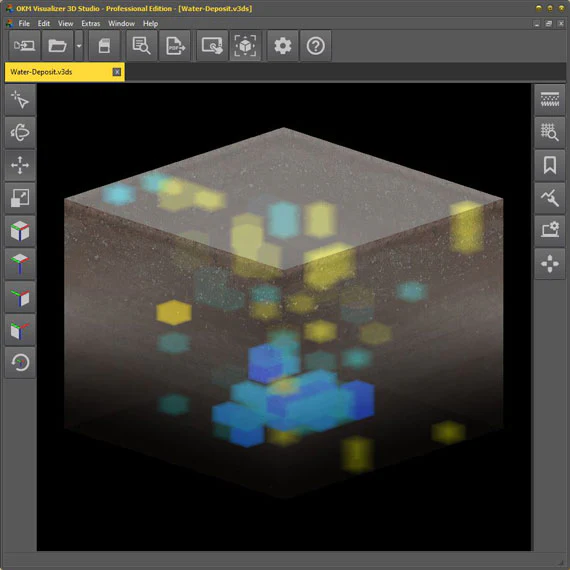Open the File menu
This screenshot has height=570, width=570.
coord(24,24)
